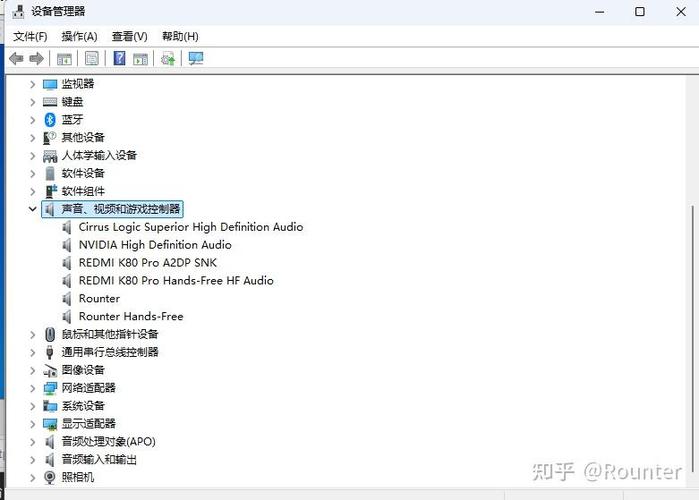Minimize the Device Manager window
The image size is (699, 500).
tap(600, 12)
